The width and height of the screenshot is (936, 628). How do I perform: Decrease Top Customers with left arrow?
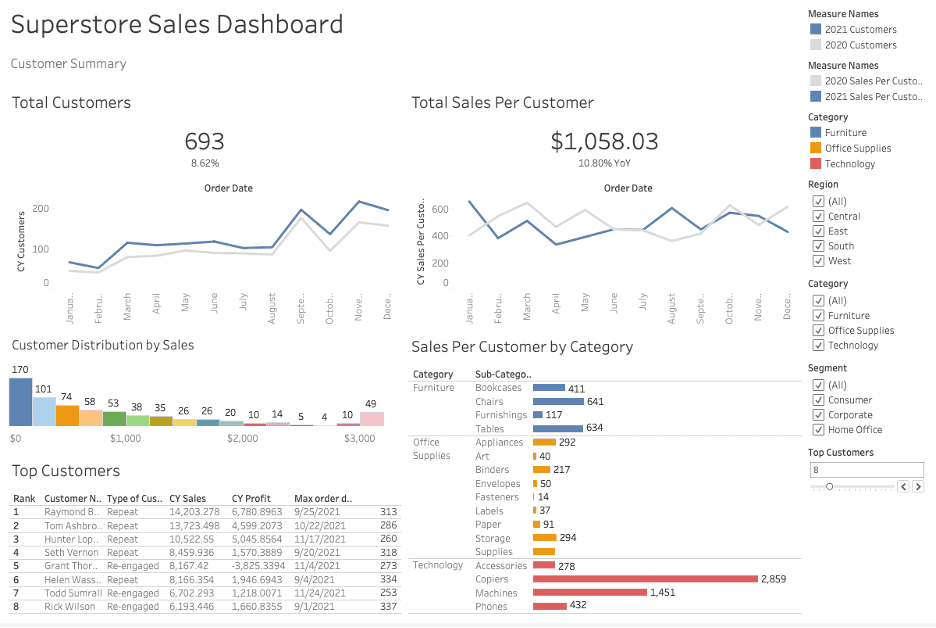click(x=903, y=487)
